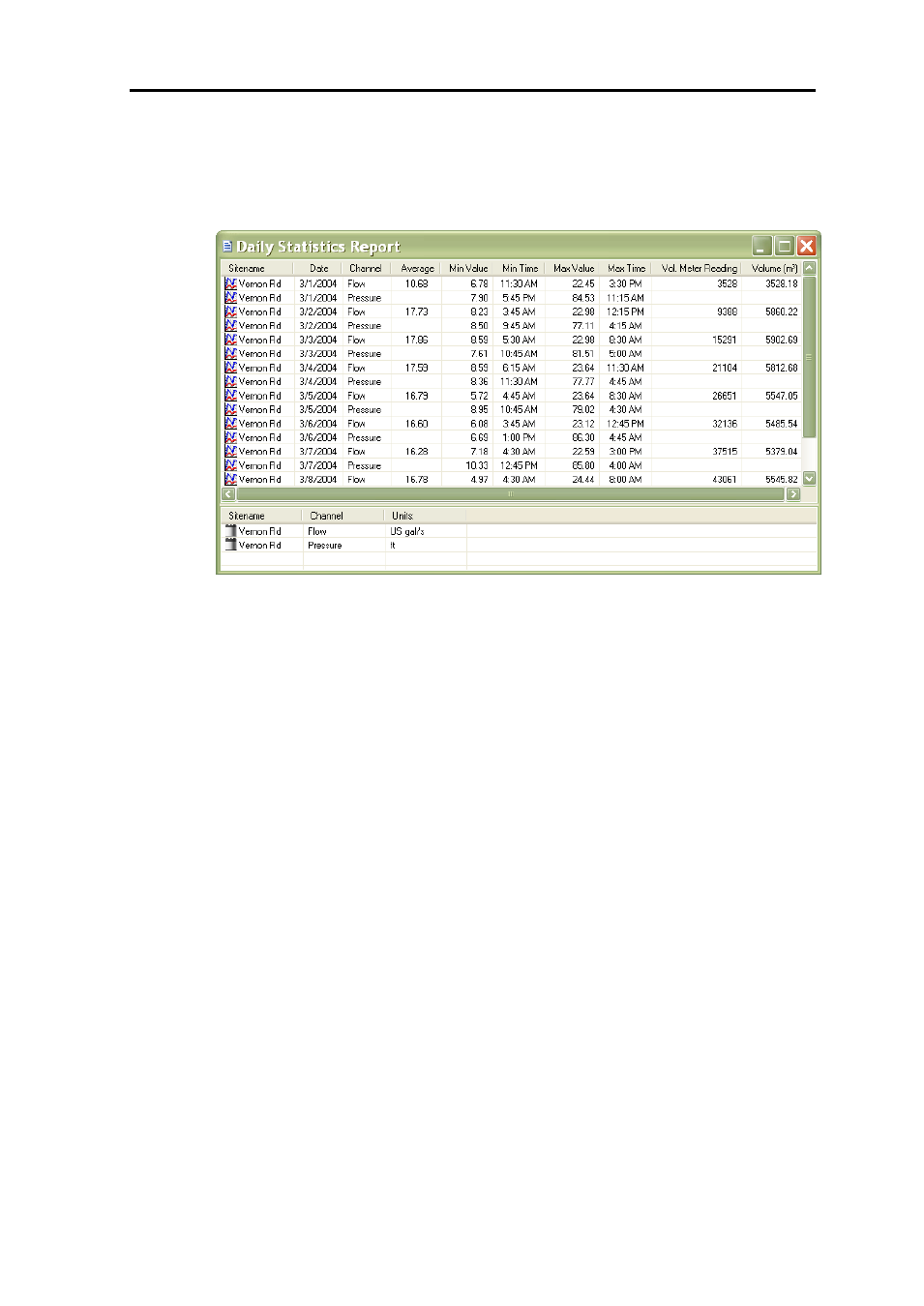Viewport: 924px width, 1306px height.
Task: Sort by the Sitename column in the statistics table
Action: (x=257, y=268)
